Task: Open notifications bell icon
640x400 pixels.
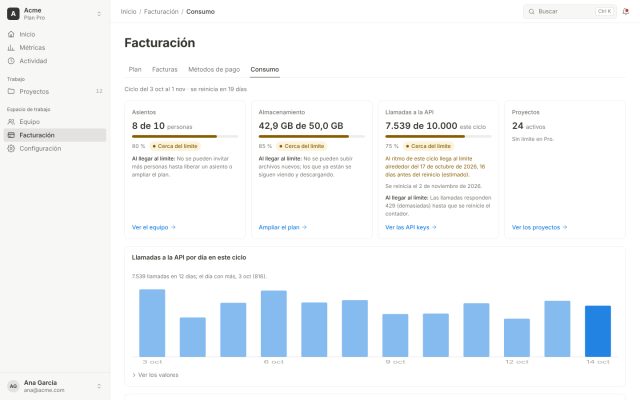Action: click(x=625, y=11)
